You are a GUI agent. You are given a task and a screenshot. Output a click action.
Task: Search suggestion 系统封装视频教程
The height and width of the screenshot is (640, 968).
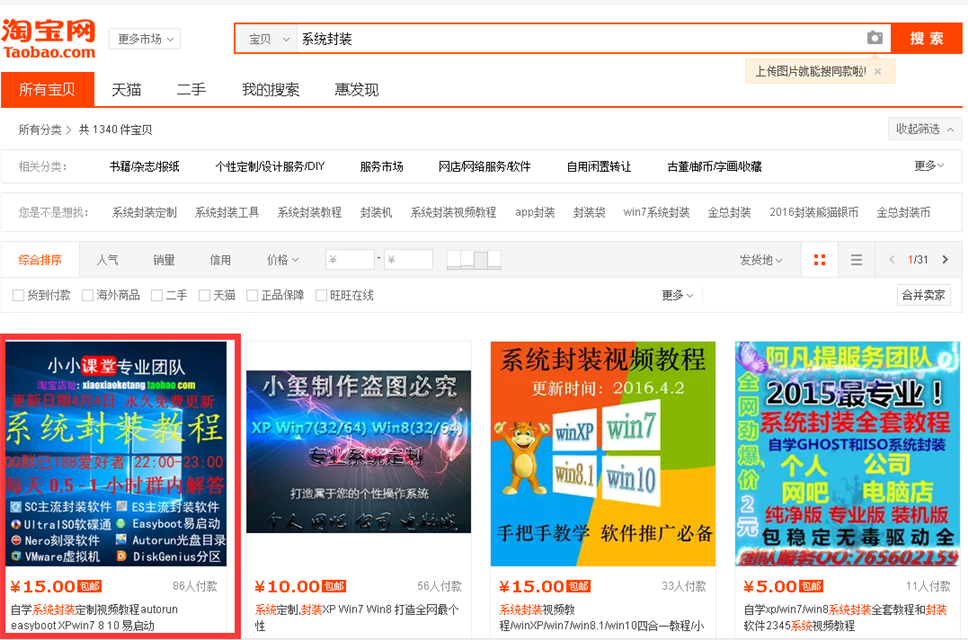453,213
